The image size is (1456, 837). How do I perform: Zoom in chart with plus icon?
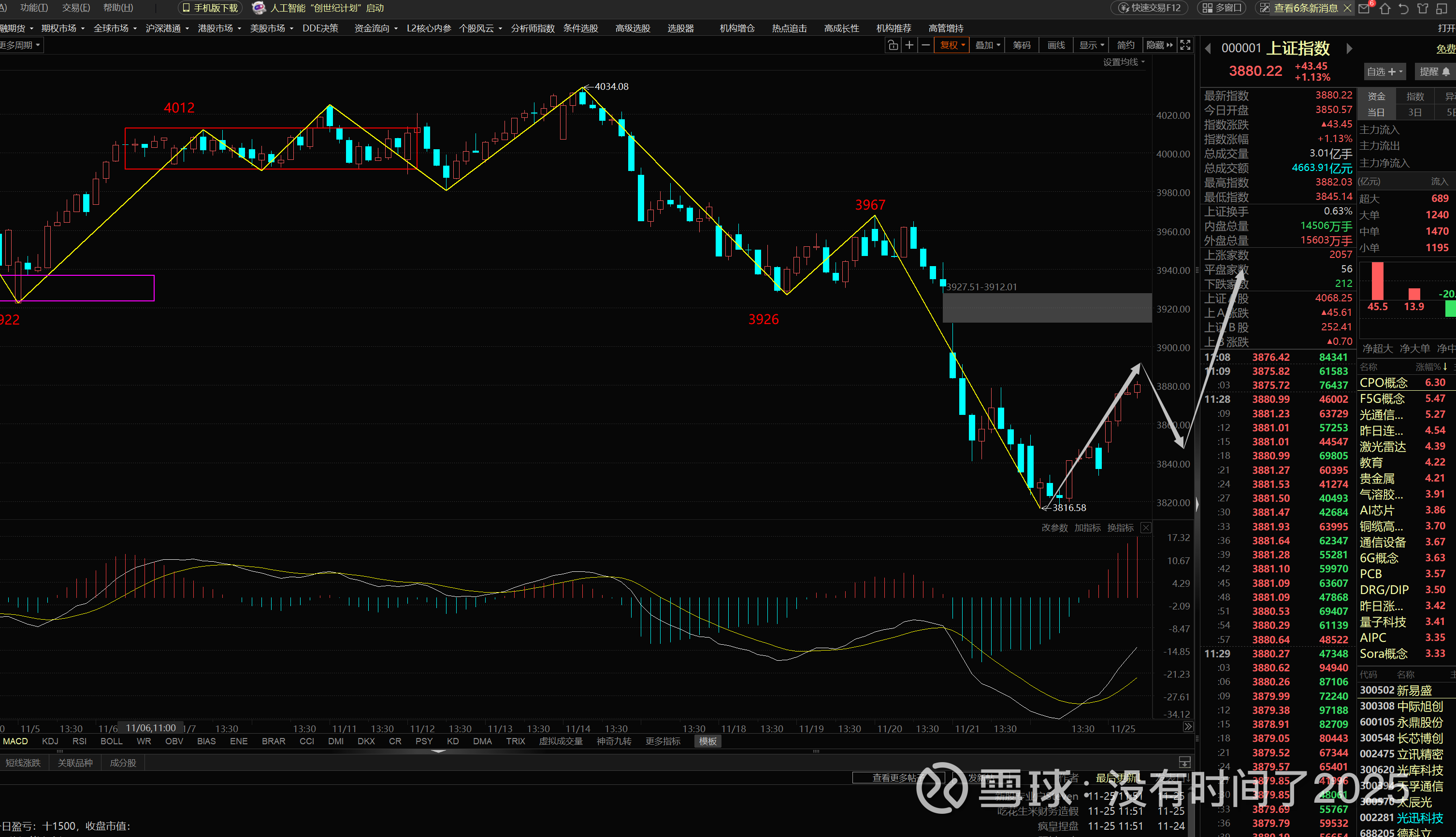909,45
